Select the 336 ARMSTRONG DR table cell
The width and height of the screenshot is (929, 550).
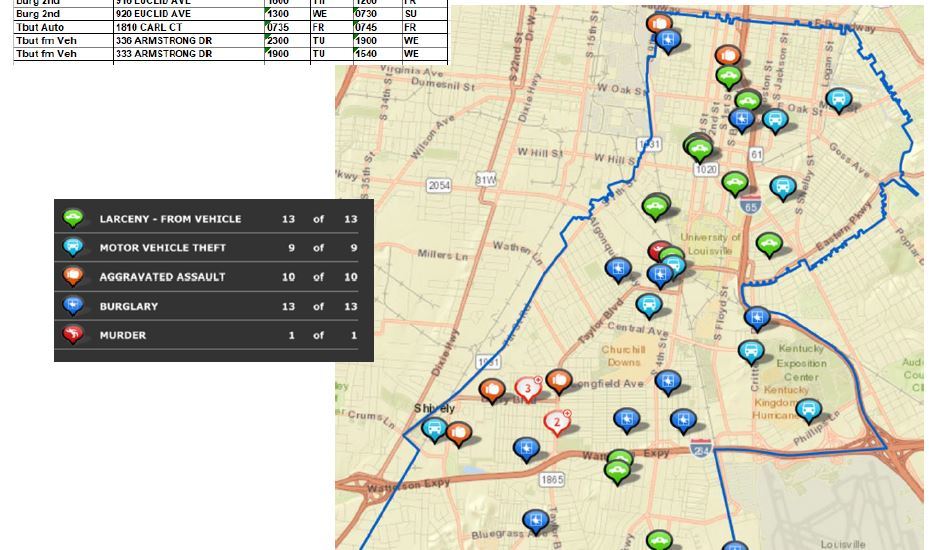pos(163,41)
